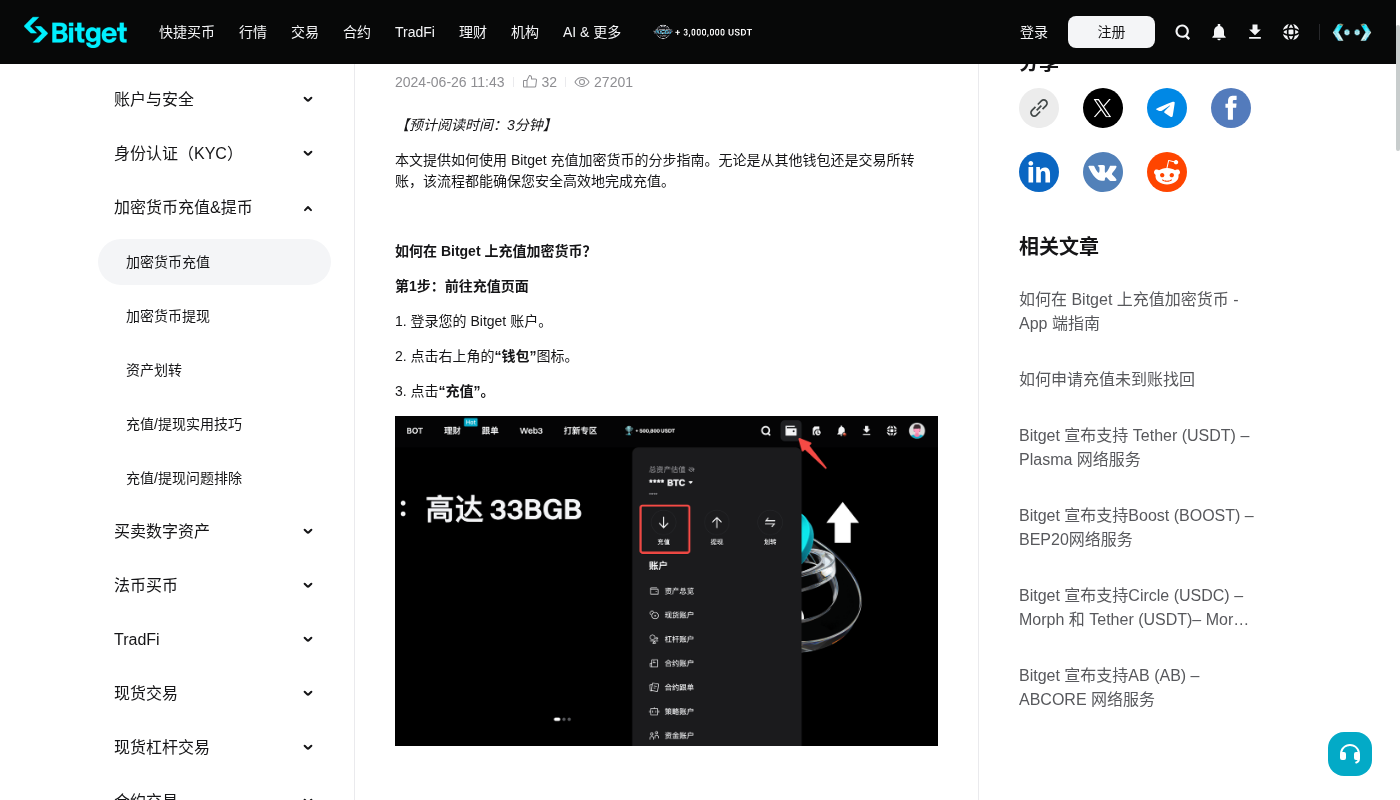This screenshot has height=800, width=1400.
Task: Open article about Tether (USDT) Plasma 网络服务
Action: pos(1134,447)
